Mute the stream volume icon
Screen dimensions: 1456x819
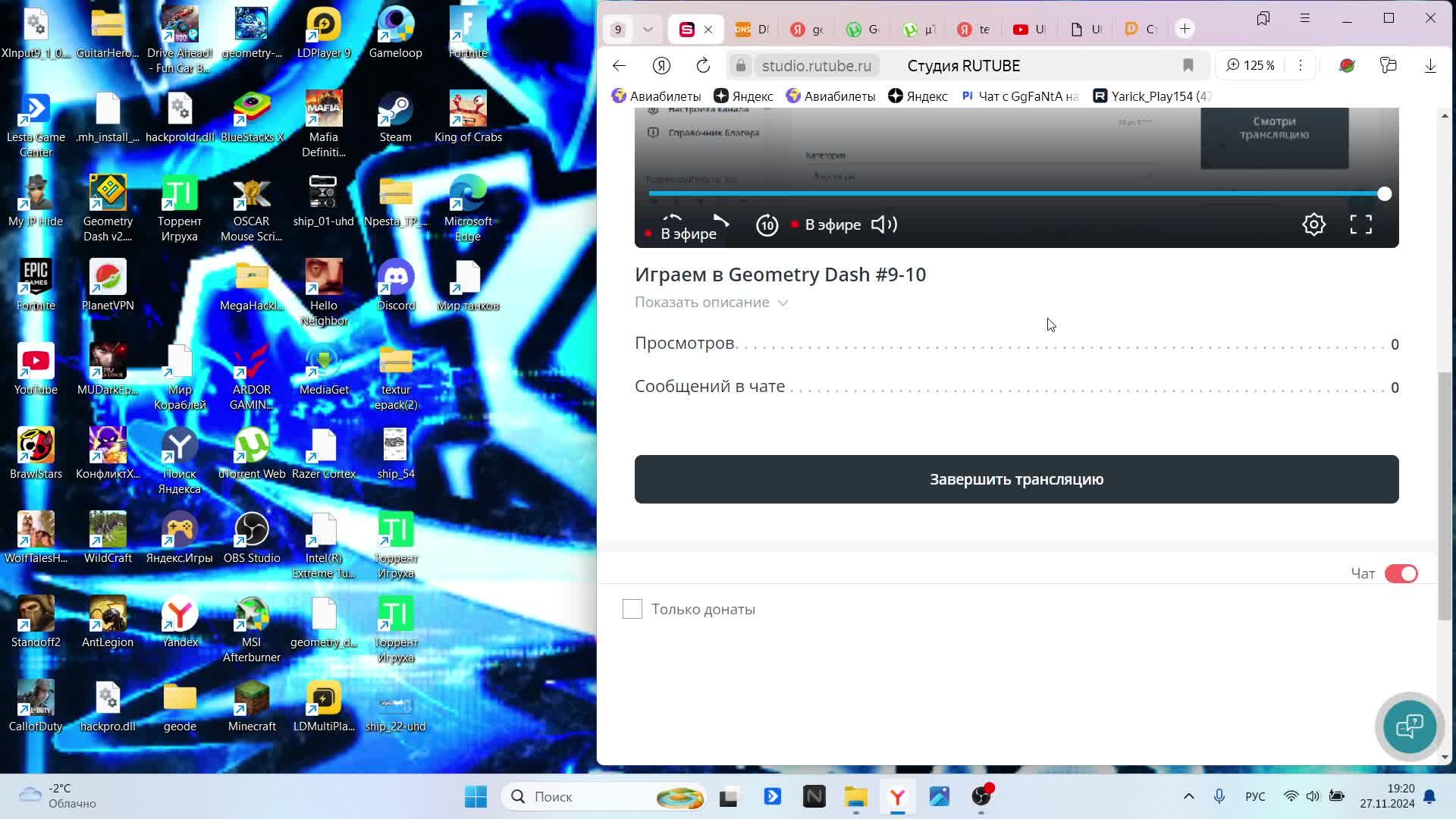(883, 224)
